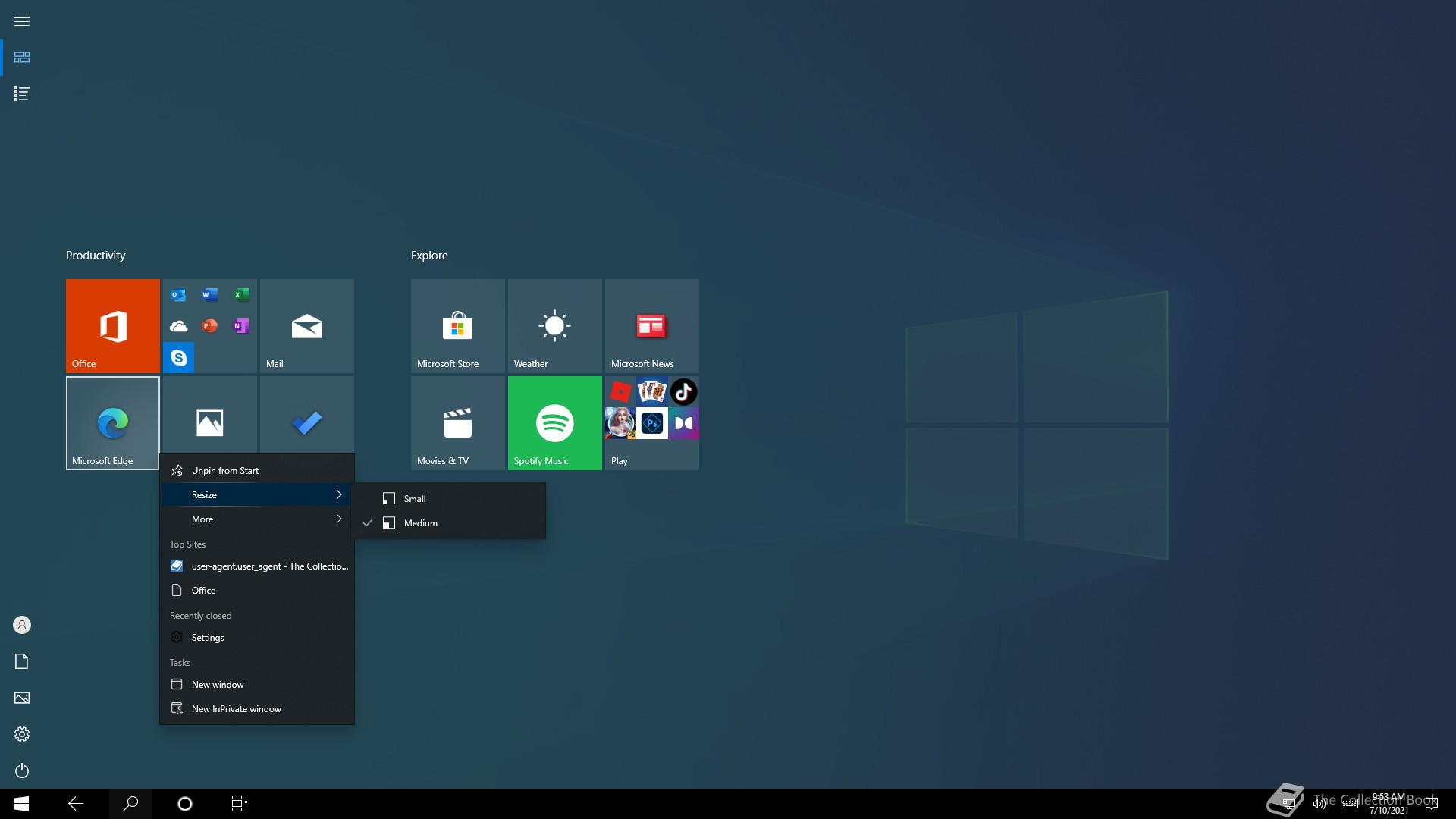Launch the Spotify Music tile

tap(555, 423)
